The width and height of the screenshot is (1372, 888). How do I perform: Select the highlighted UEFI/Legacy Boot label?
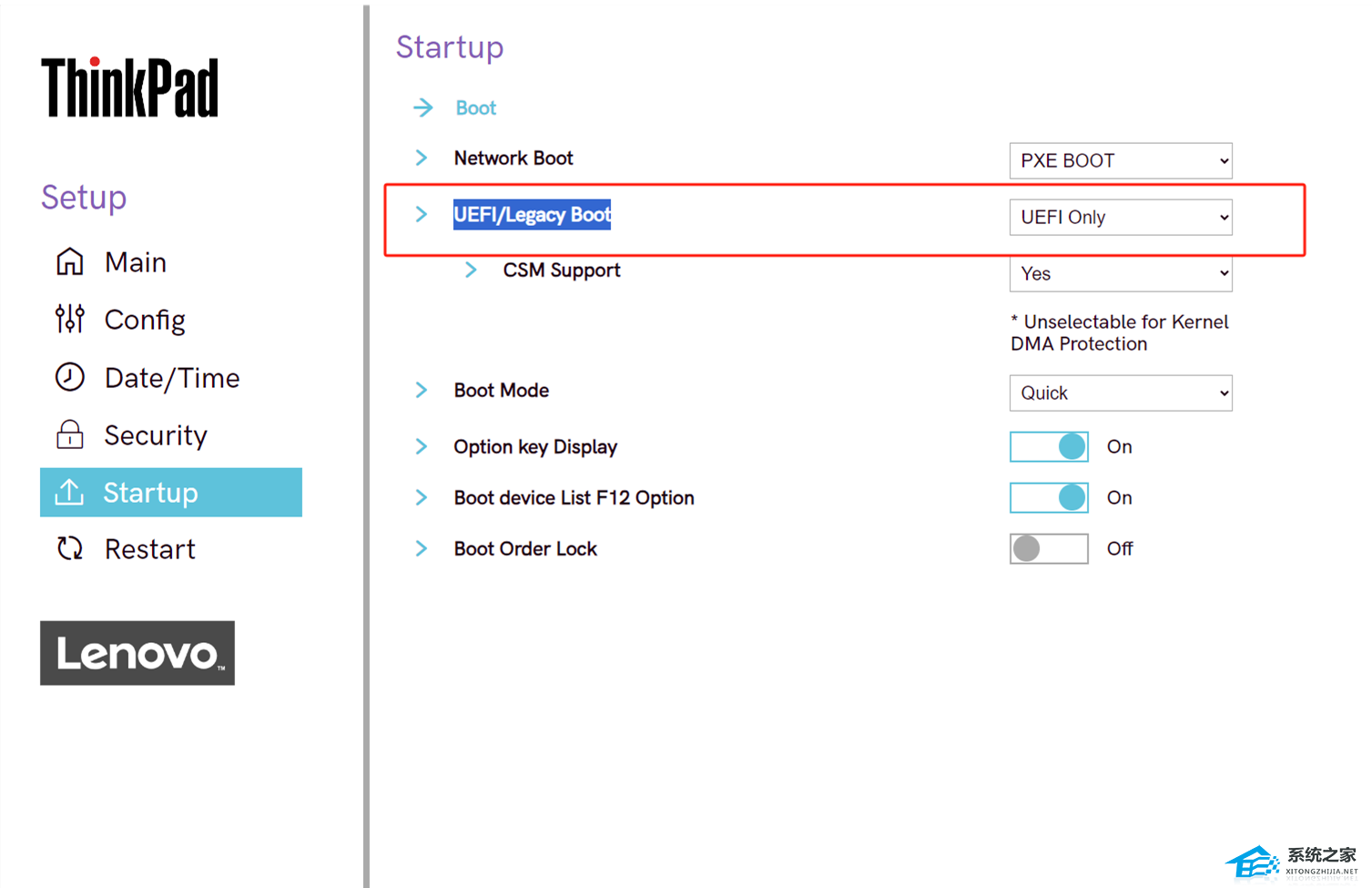533,215
